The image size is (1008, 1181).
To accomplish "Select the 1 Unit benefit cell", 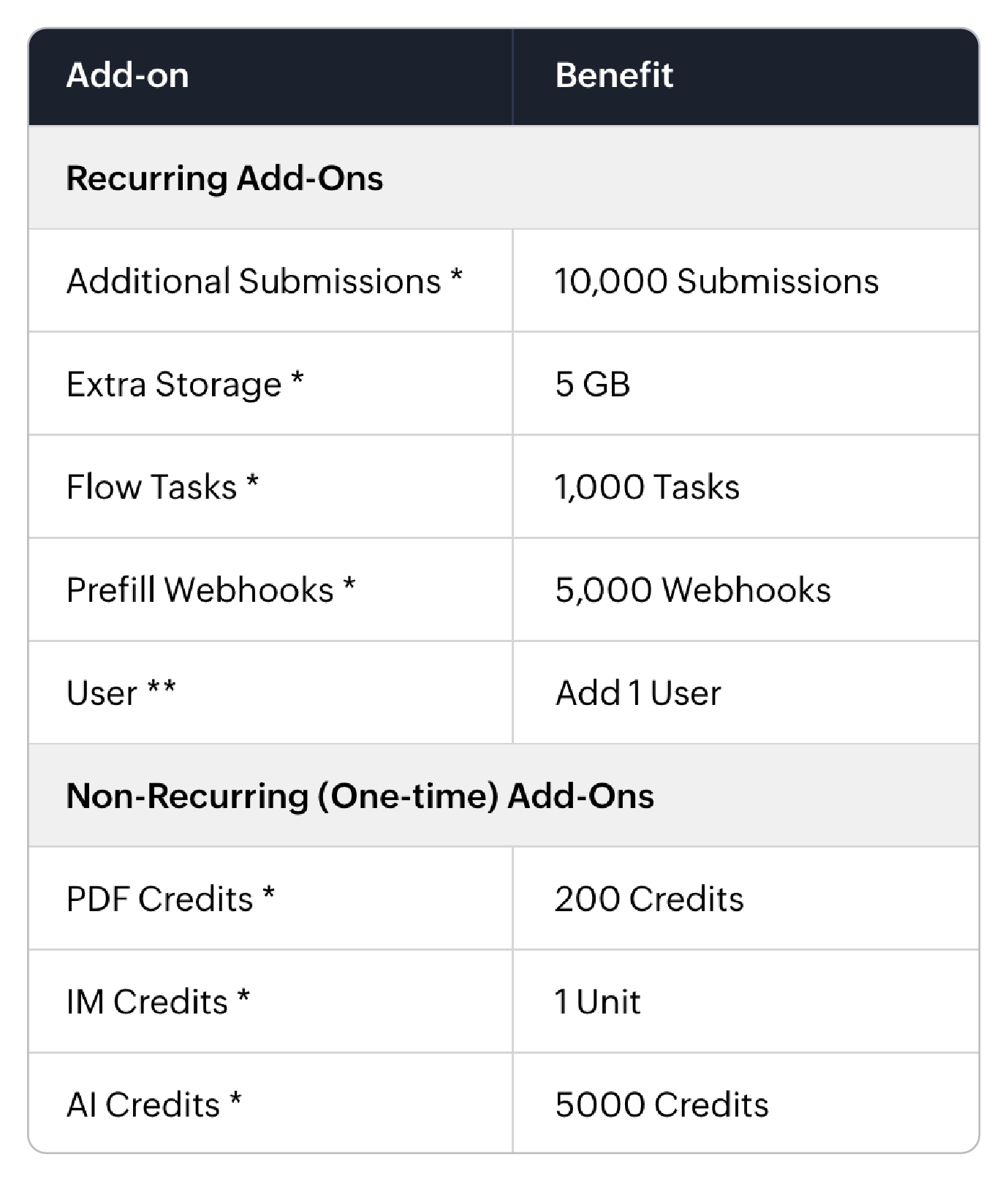I will [x=598, y=1002].
